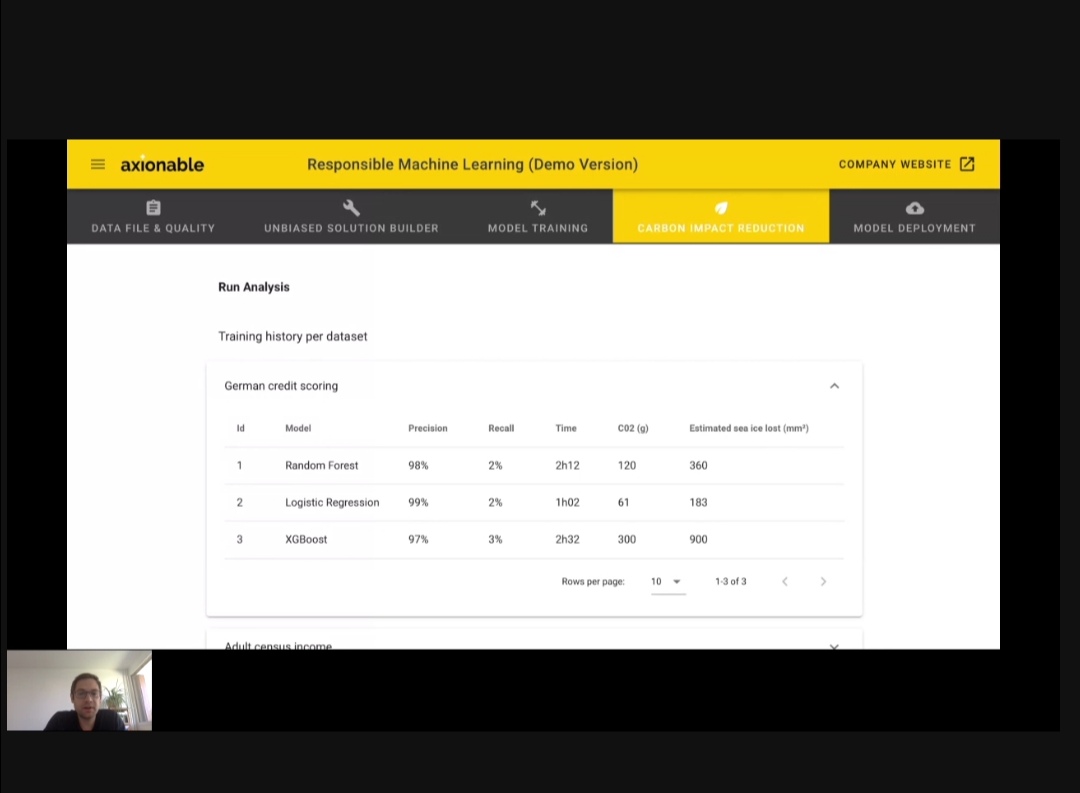Viewport: 1080px width, 793px height.
Task: Click the Responsible Machine Learning title
Action: (472, 164)
